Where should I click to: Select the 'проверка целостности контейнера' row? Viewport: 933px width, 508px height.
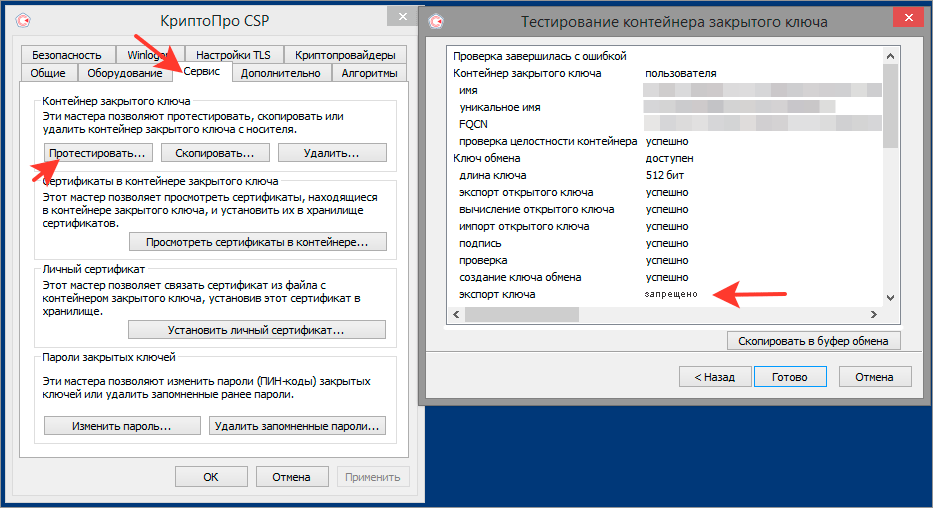(x=665, y=142)
